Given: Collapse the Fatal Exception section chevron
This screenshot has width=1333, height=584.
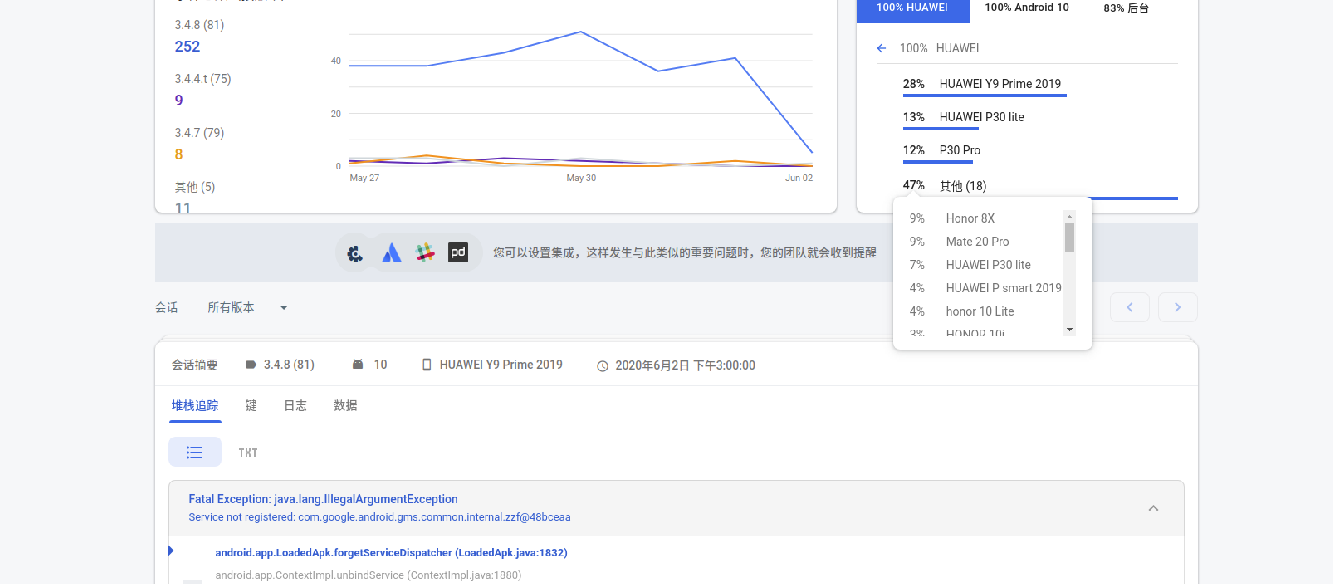Looking at the screenshot, I should 1153,508.
